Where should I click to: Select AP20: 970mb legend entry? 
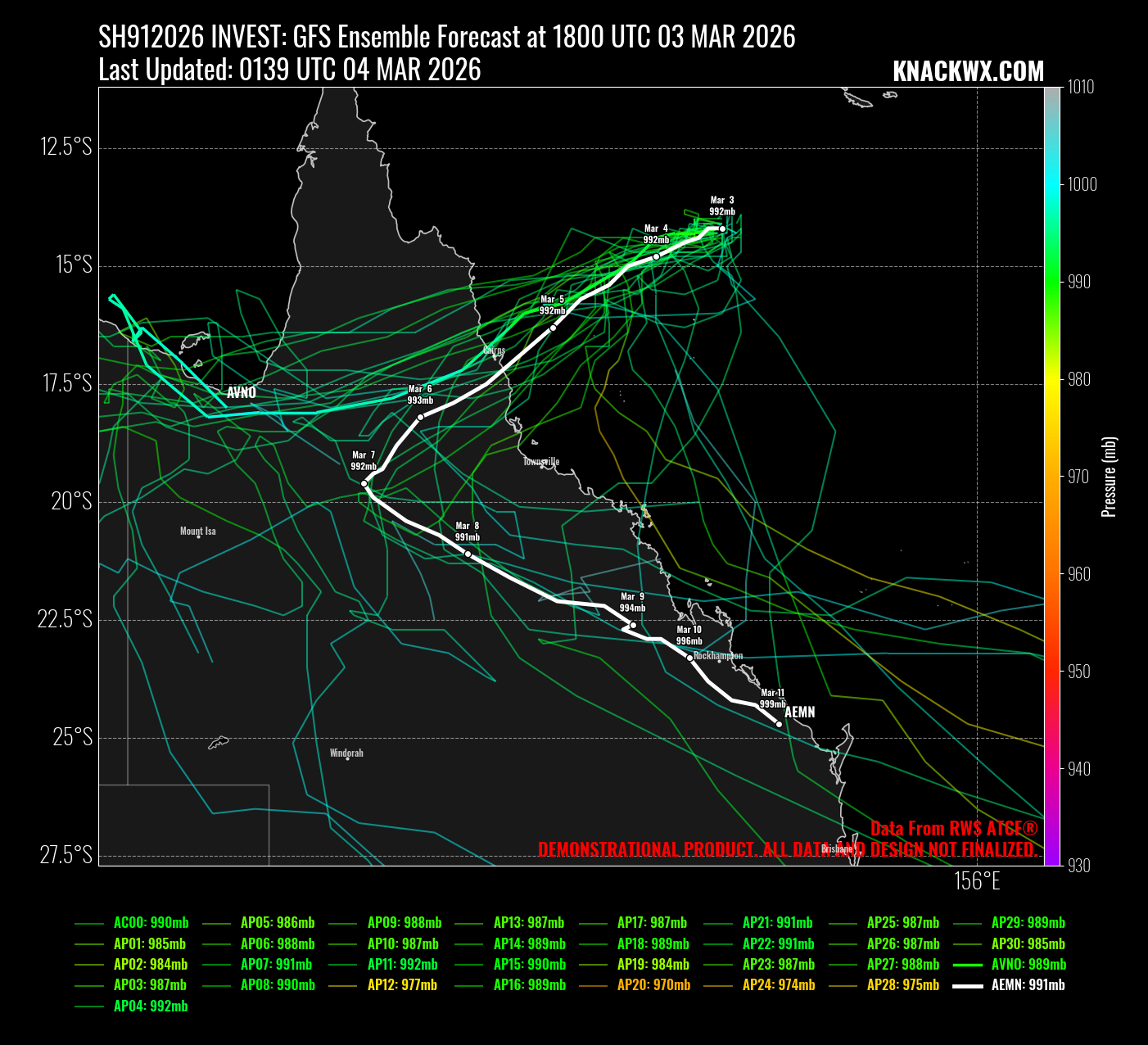tap(653, 985)
